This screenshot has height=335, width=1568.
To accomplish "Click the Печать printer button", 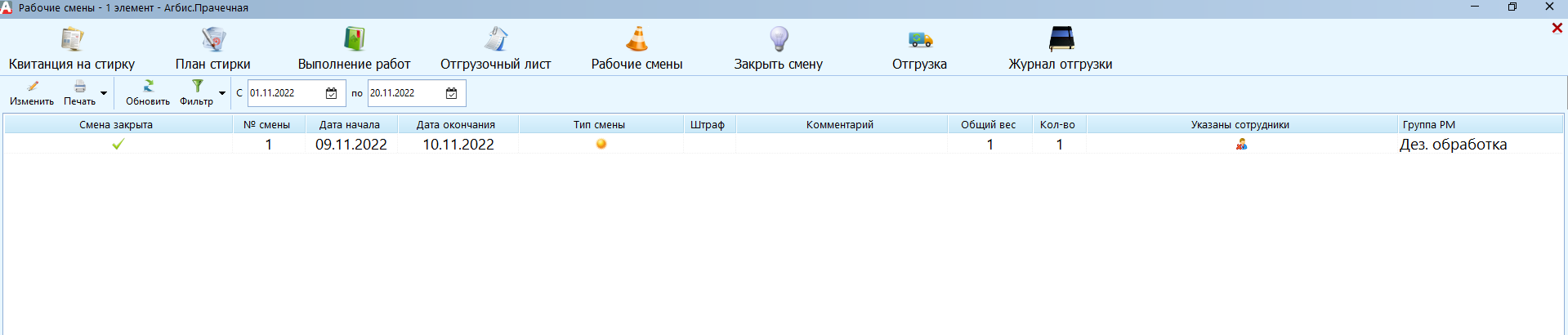I will 79,93.
